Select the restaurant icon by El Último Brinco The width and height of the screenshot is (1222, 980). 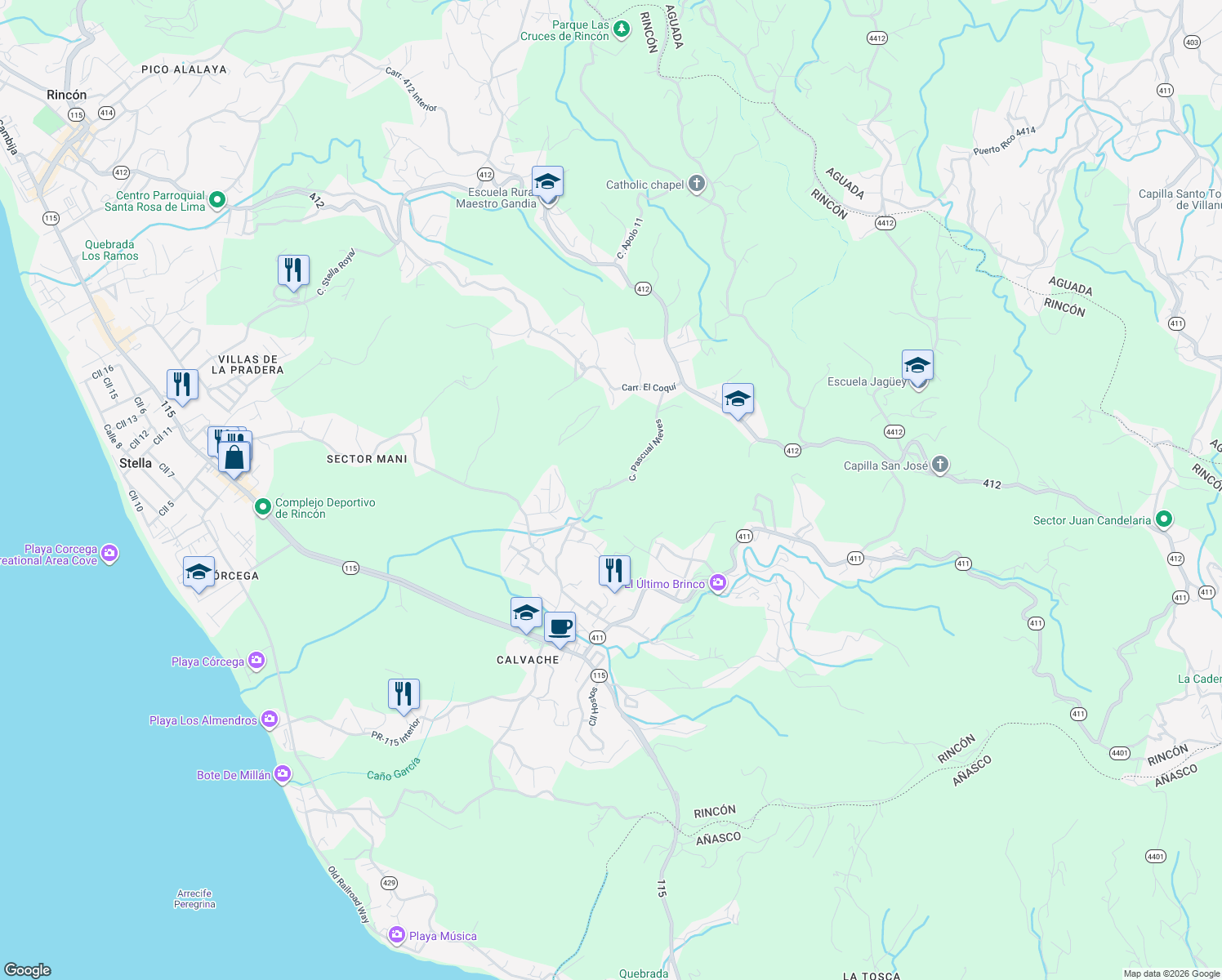coord(613,569)
